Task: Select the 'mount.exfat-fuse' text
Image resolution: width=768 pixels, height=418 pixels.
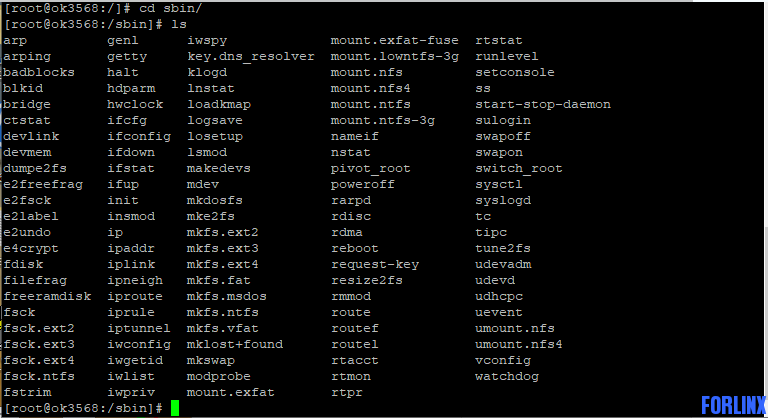Action: [x=394, y=40]
